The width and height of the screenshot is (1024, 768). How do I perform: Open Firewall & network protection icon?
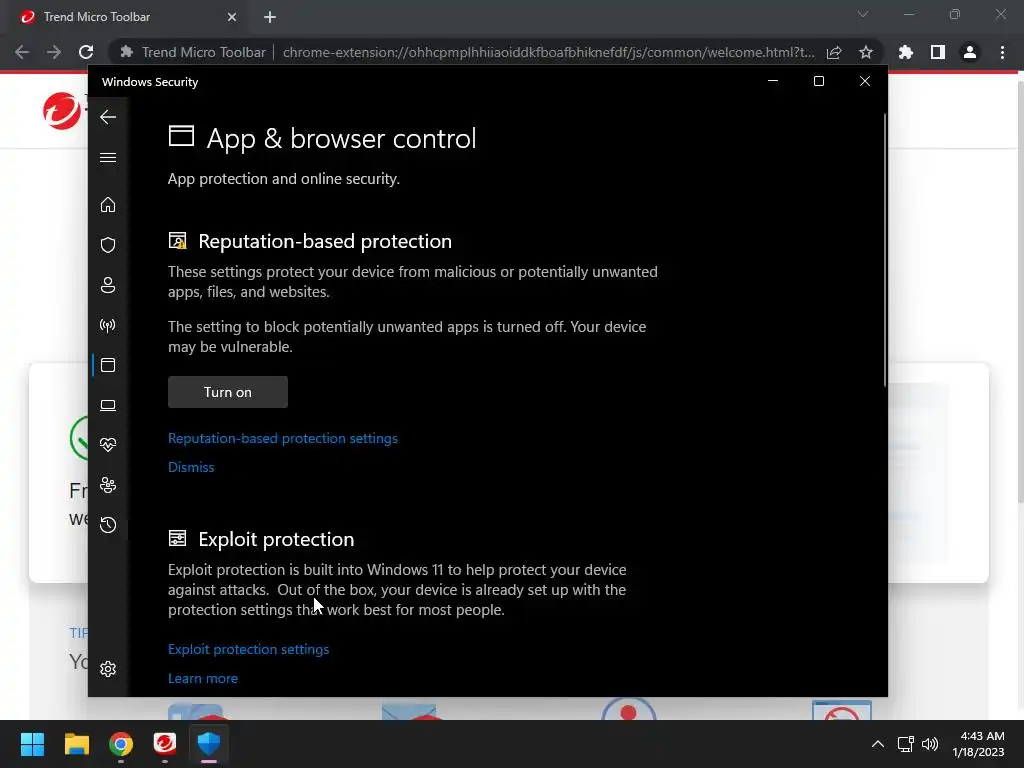(x=108, y=325)
